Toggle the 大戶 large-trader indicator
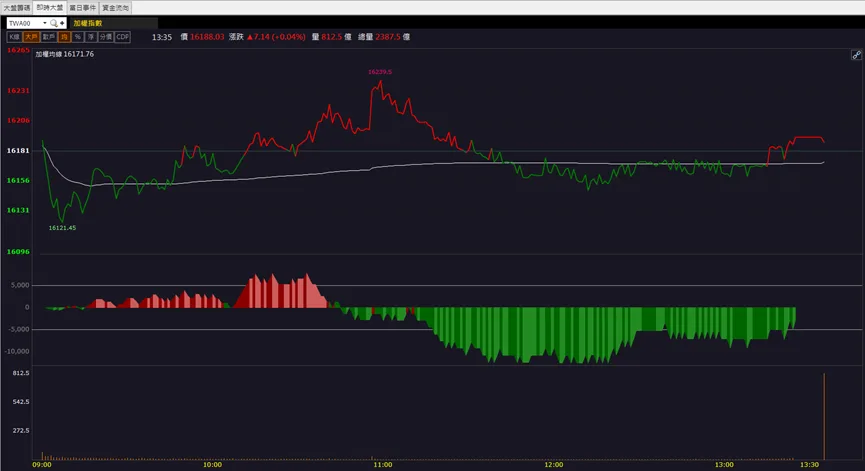The height and width of the screenshot is (471, 865). (31, 37)
